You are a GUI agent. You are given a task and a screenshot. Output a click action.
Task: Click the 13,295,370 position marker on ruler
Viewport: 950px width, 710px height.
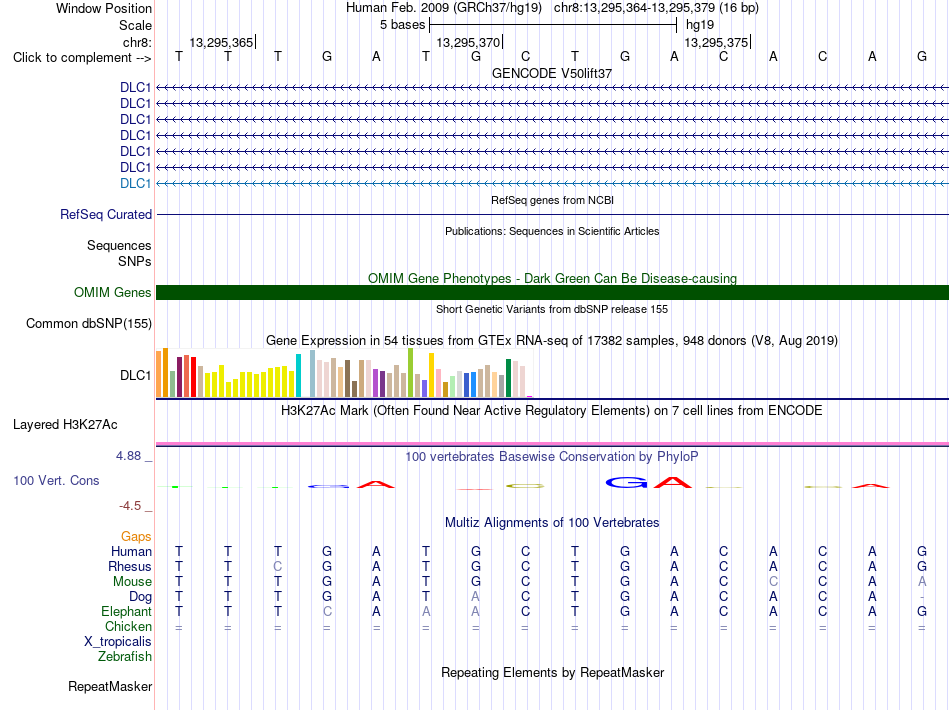point(469,42)
